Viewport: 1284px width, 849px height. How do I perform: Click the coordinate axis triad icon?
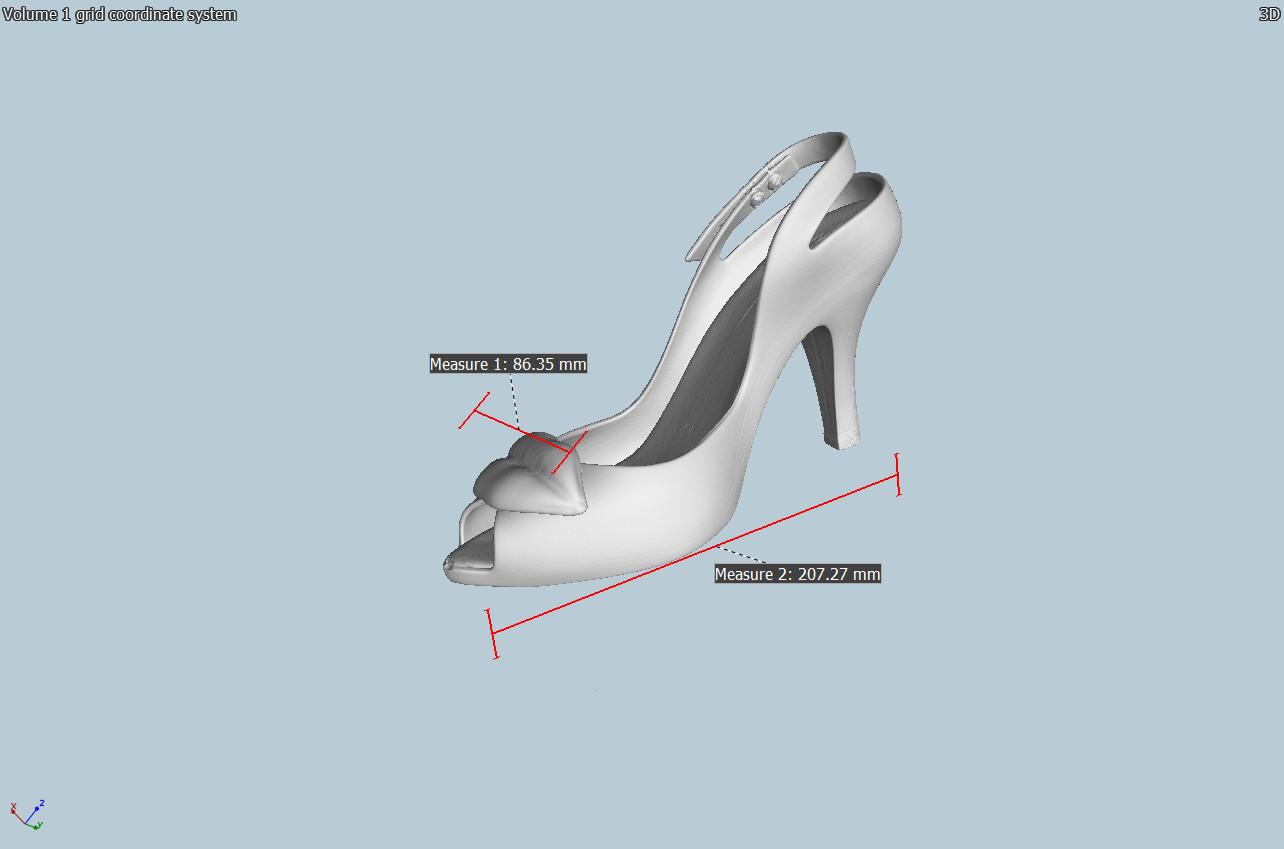(x=27, y=815)
